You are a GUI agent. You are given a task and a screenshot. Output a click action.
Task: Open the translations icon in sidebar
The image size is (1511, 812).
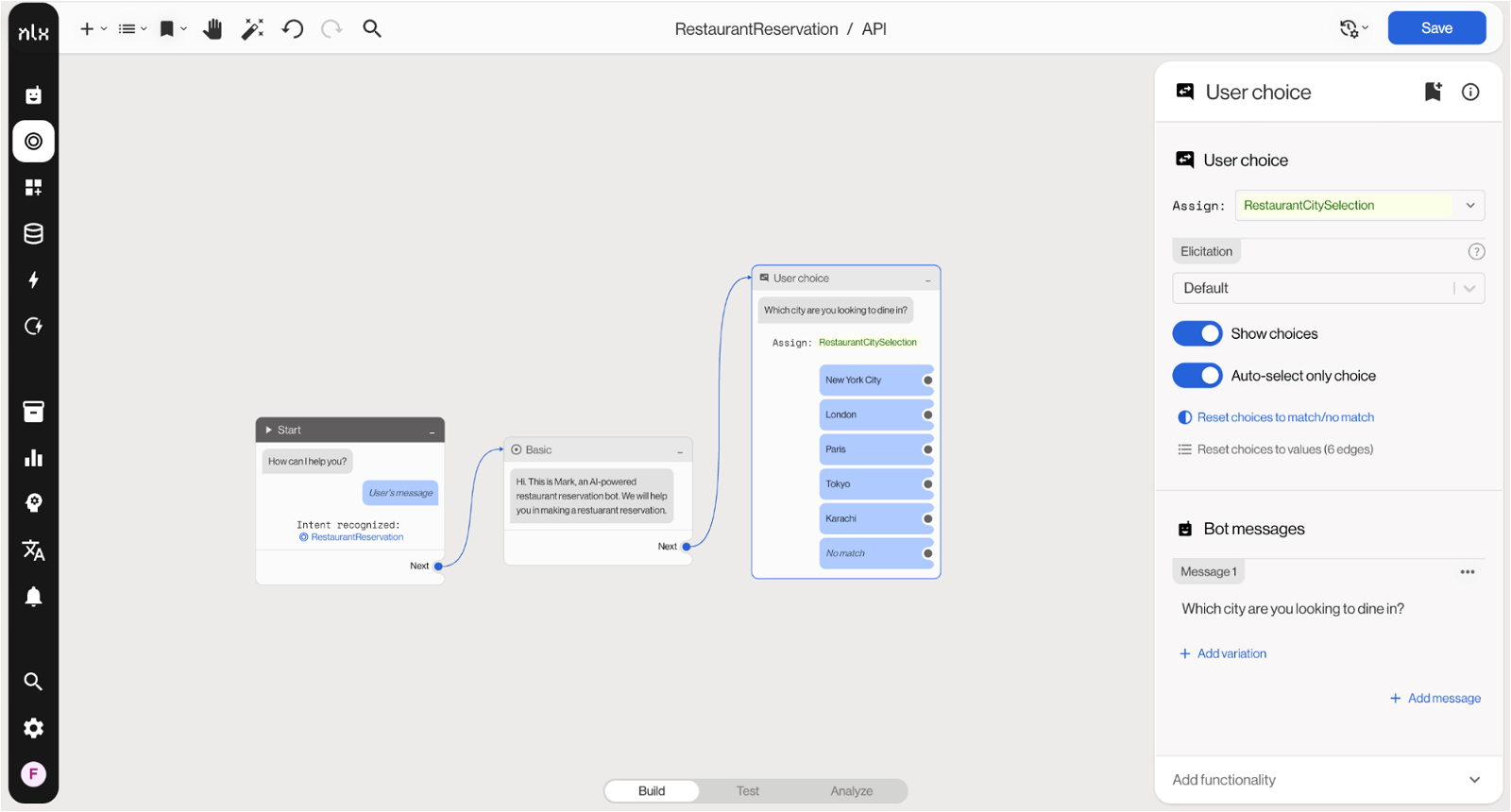34,550
